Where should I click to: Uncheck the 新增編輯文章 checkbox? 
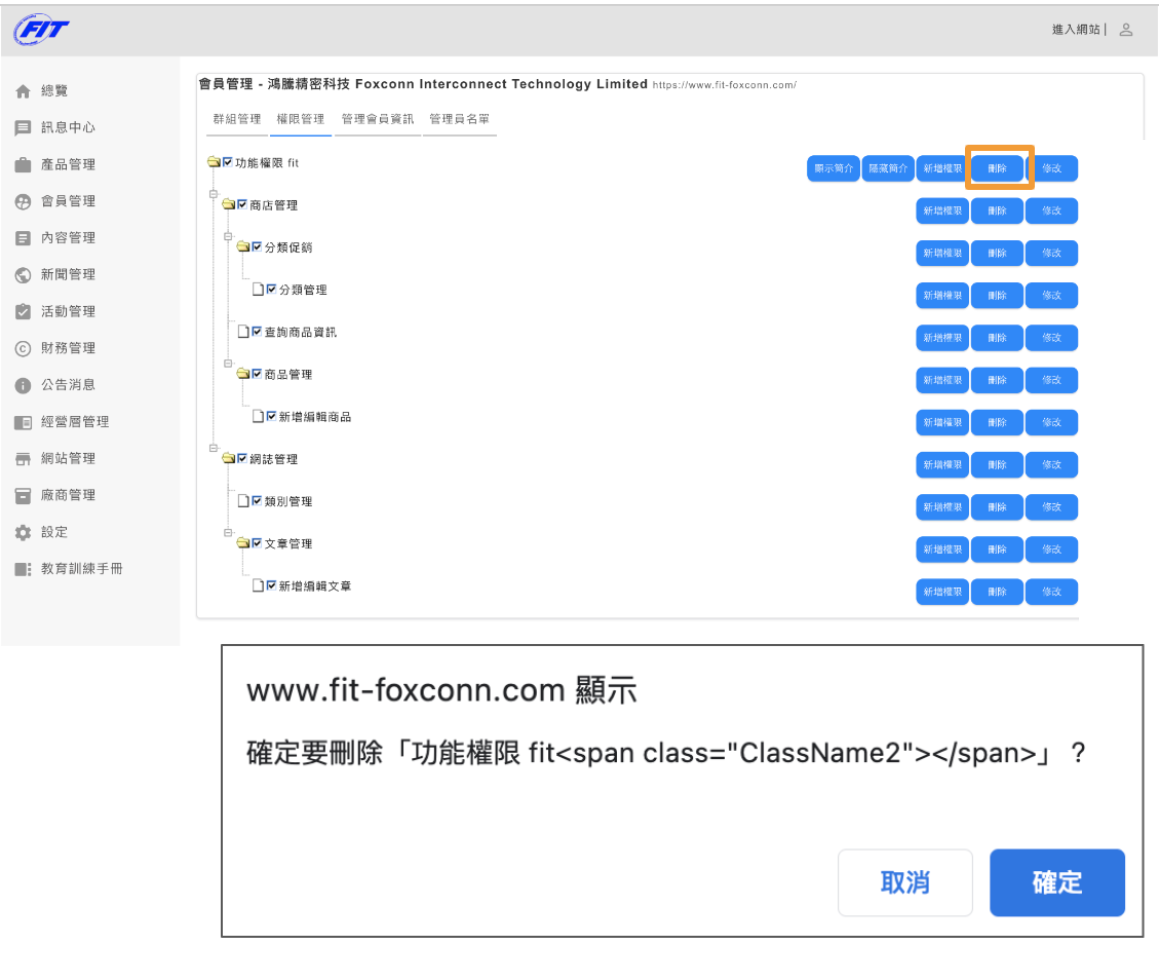pos(272,586)
